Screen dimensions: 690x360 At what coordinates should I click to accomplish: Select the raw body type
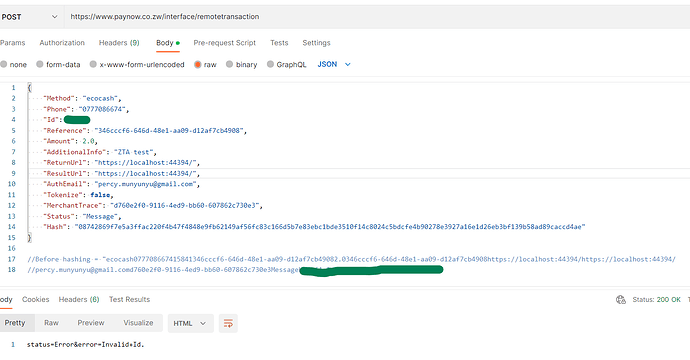(x=206, y=64)
